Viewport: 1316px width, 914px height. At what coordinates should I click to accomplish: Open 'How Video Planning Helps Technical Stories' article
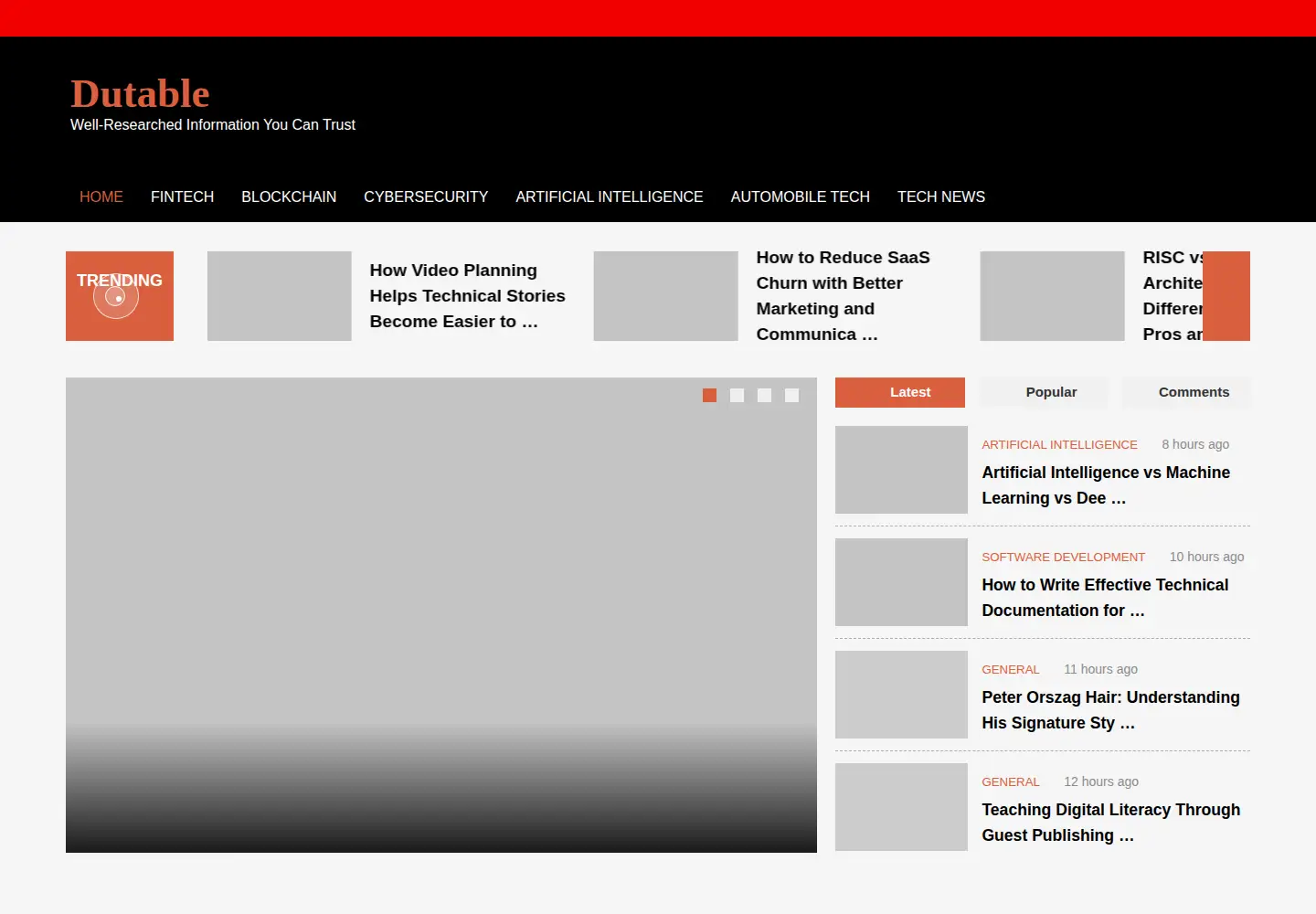467,296
